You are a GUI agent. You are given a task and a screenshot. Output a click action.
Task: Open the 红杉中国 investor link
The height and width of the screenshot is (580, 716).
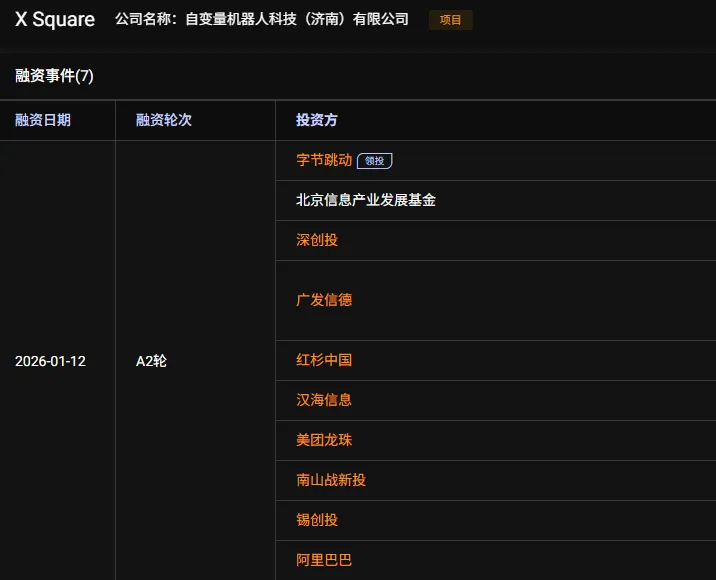tap(324, 360)
